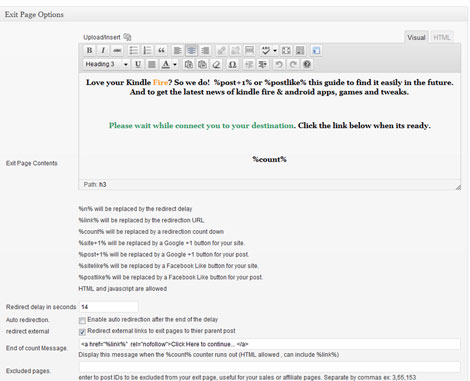Apply the current text color

[165, 64]
